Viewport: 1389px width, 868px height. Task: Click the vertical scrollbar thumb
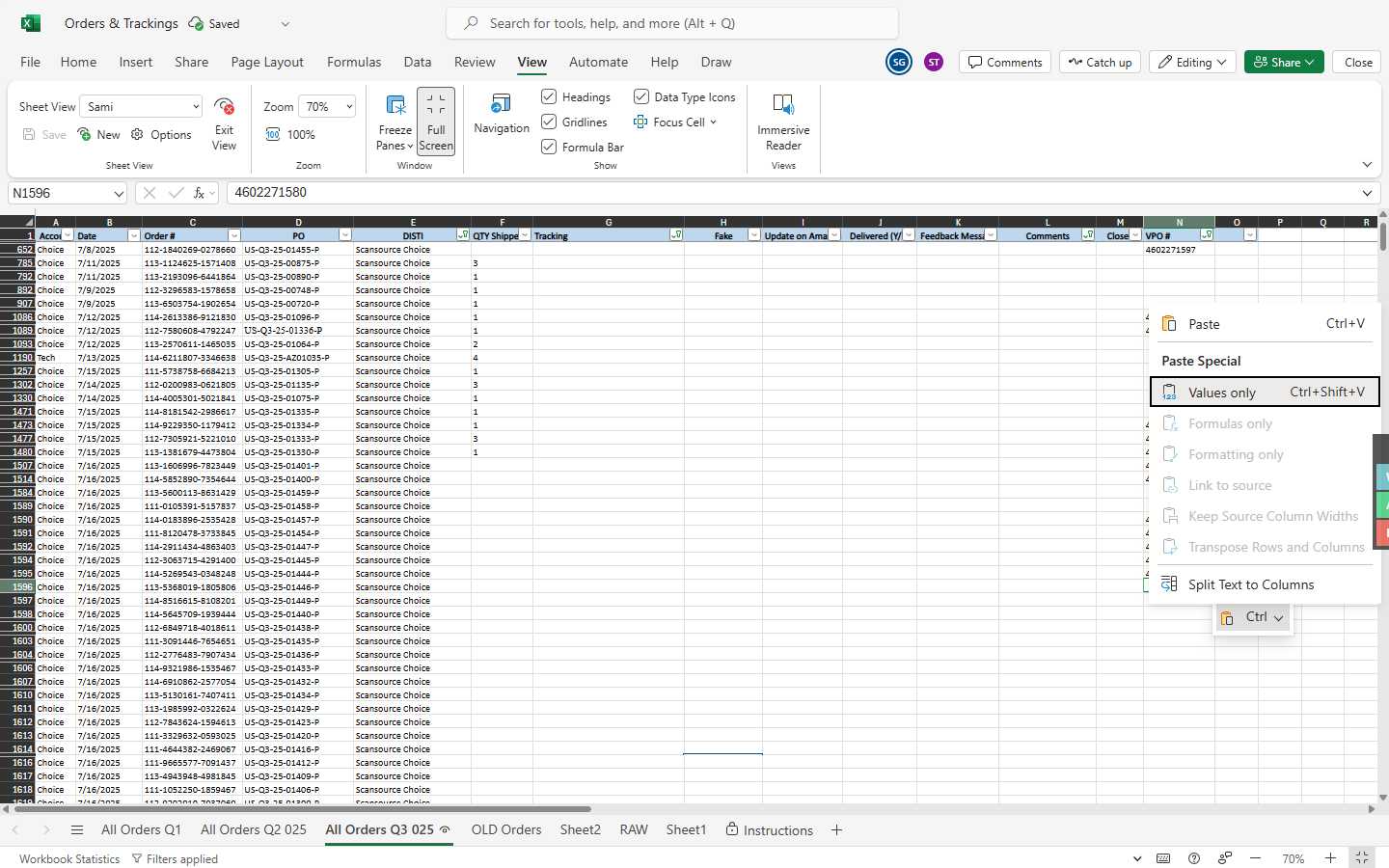(1383, 236)
